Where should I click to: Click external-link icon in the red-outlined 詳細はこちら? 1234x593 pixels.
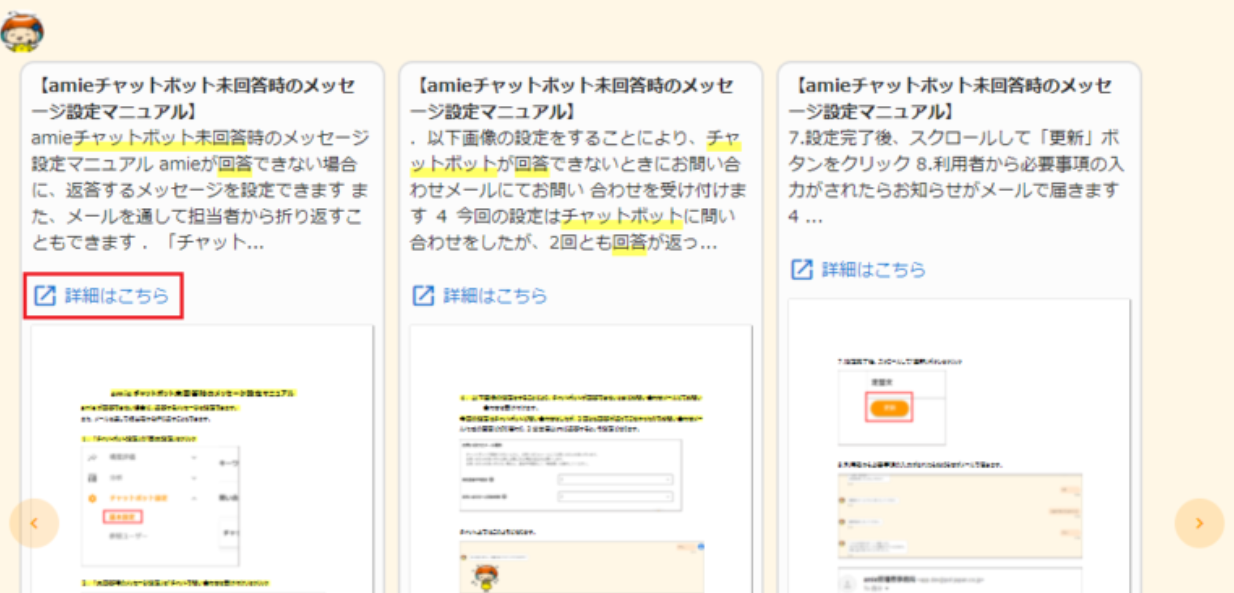coord(45,295)
